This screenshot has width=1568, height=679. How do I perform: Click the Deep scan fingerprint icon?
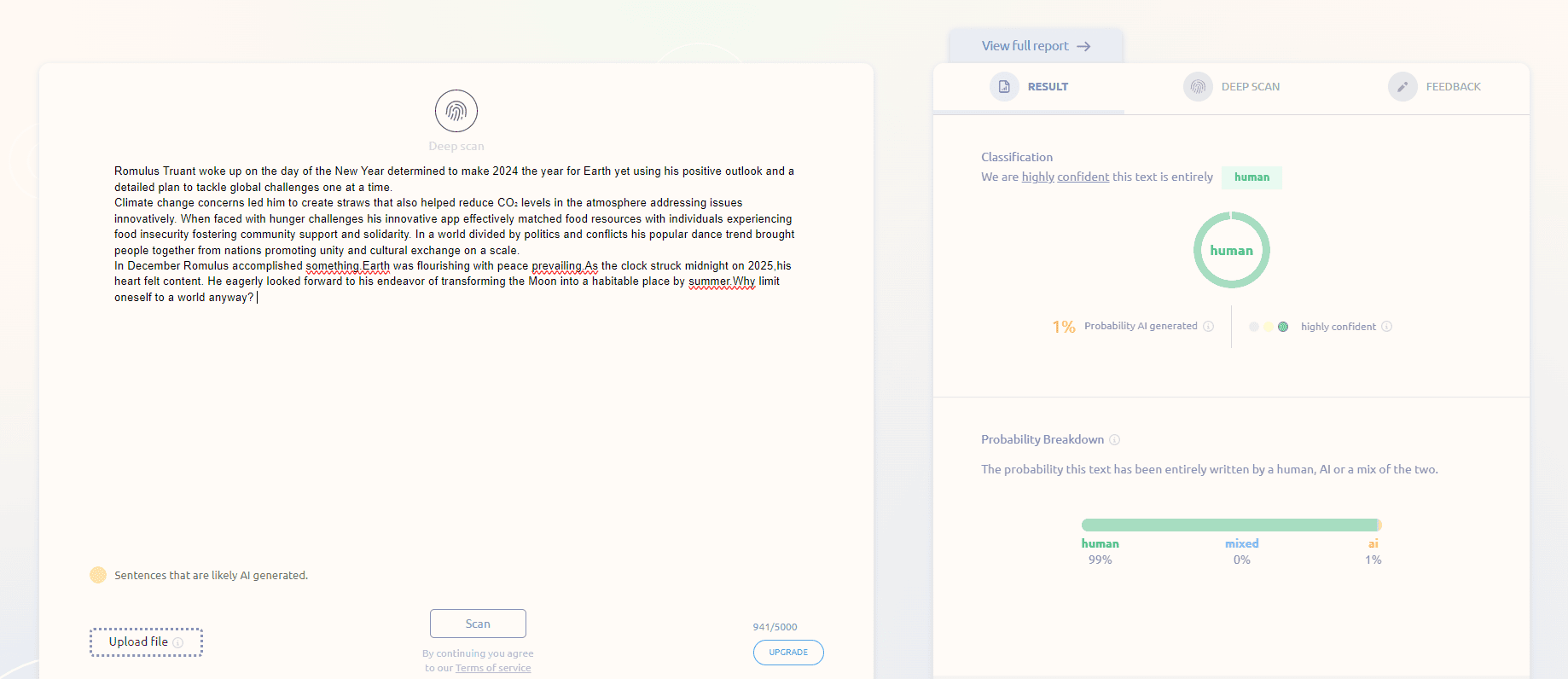tap(456, 111)
